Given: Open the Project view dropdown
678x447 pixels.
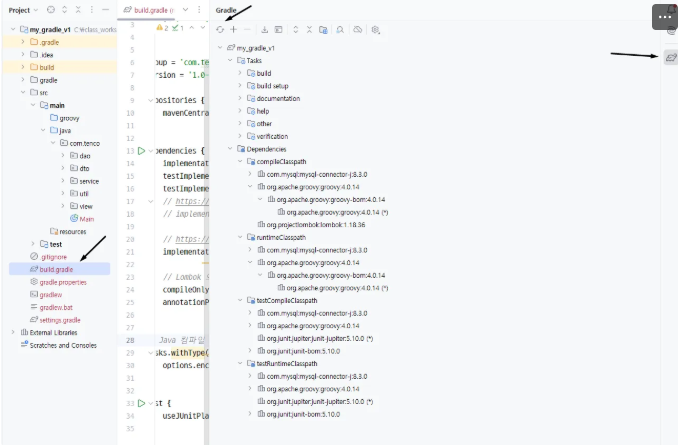Looking at the screenshot, I should (x=23, y=10).
